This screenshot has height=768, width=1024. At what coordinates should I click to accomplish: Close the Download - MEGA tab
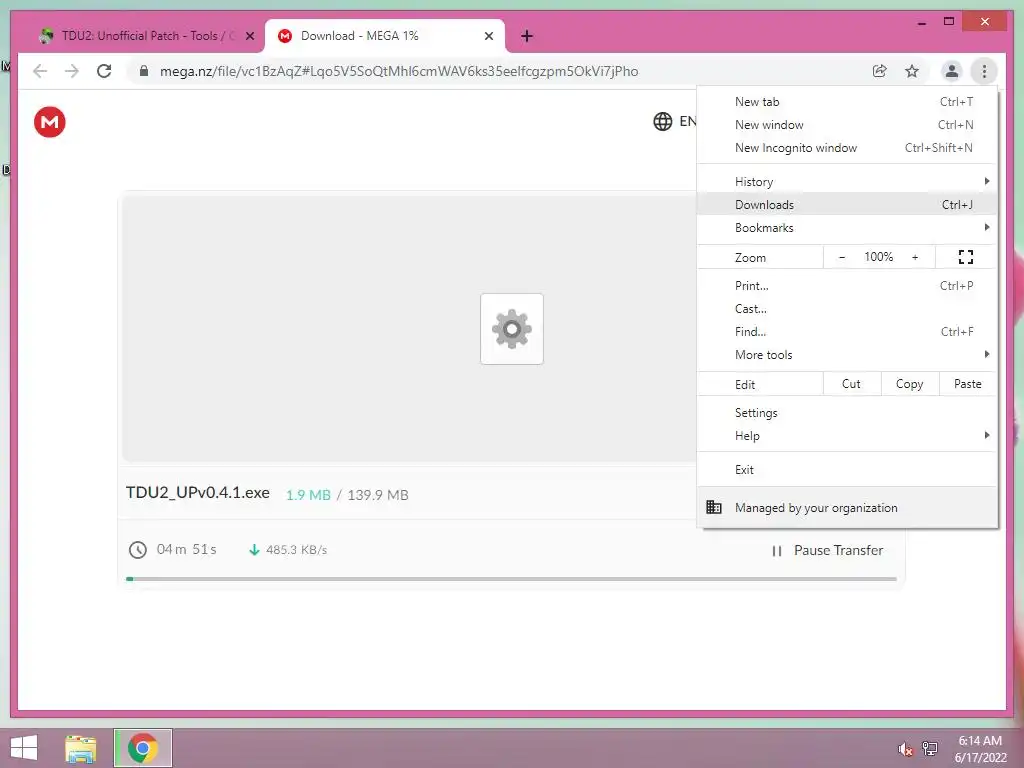[488, 36]
